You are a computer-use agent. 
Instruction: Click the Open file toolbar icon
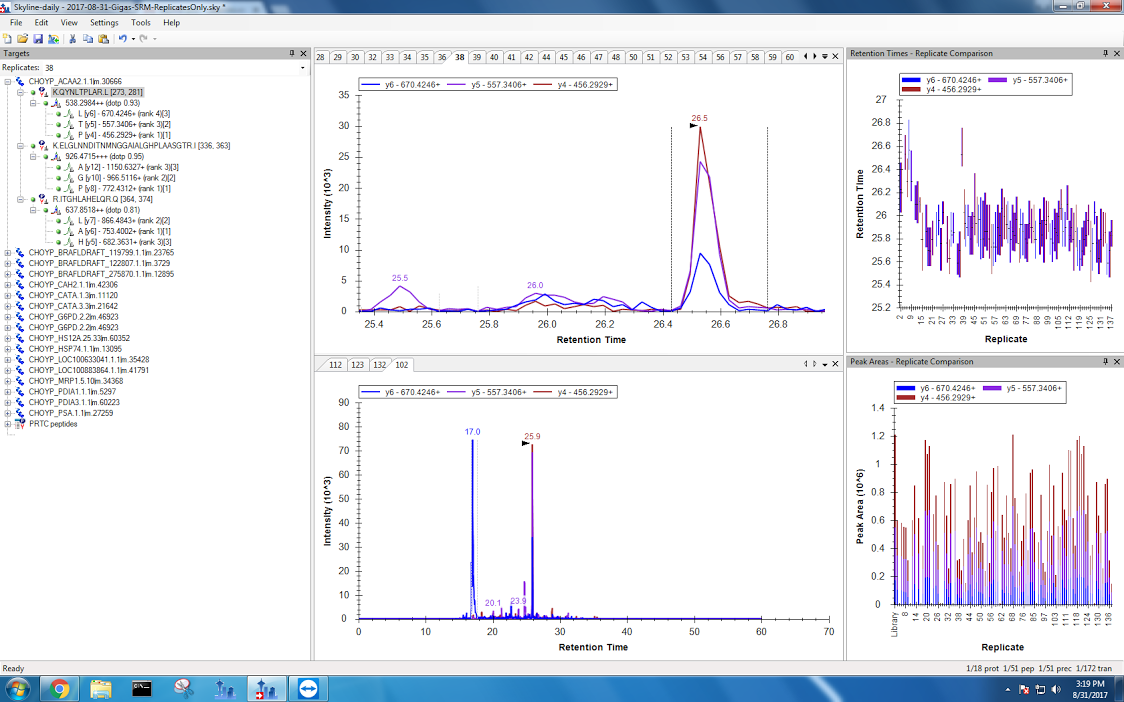22,38
